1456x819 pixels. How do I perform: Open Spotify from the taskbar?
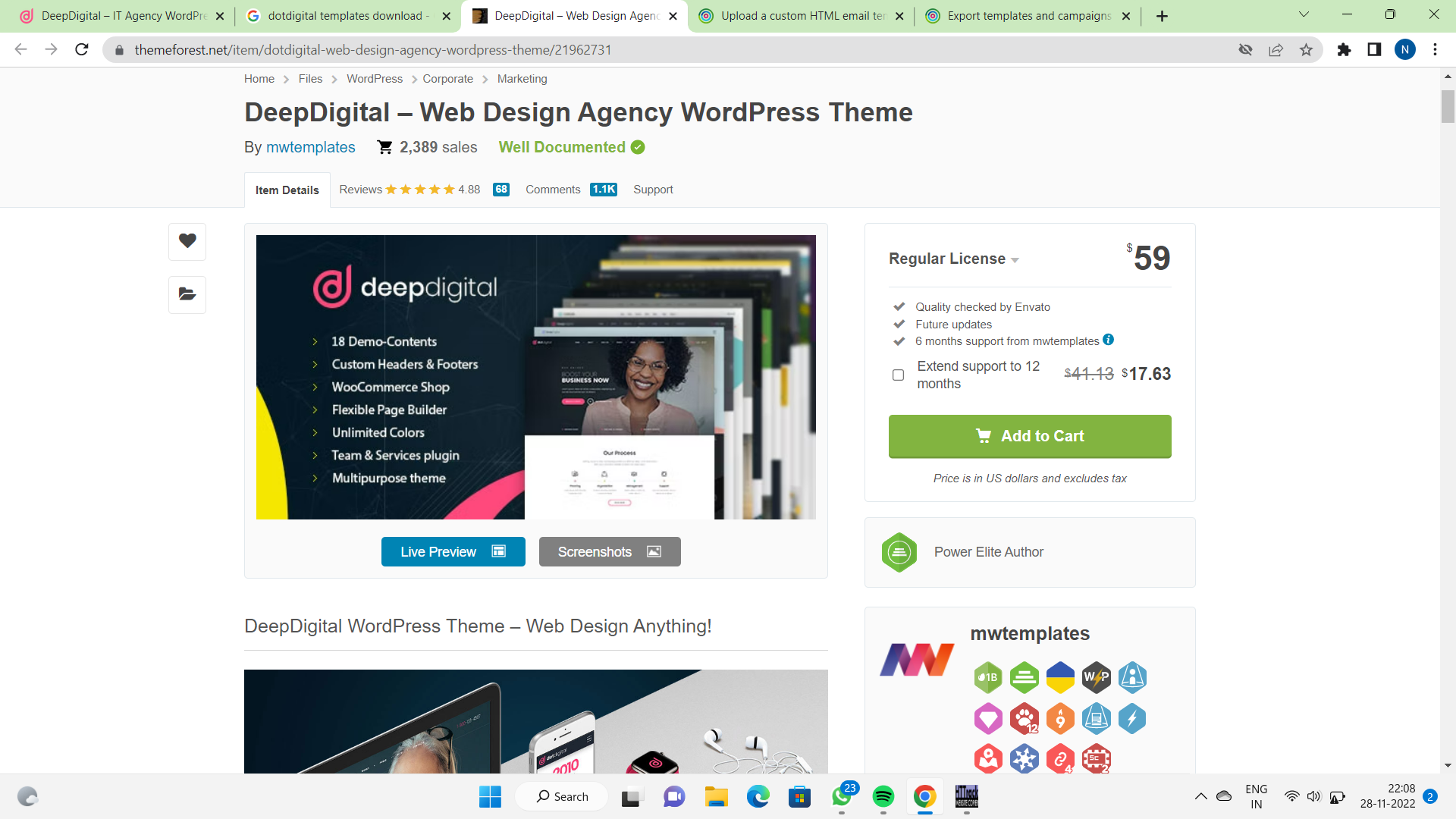point(883,796)
